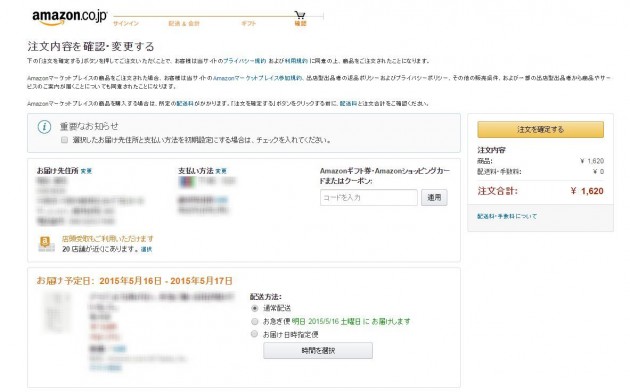Click the store pickup locker icon
The height and width of the screenshot is (392, 630).
(46, 244)
